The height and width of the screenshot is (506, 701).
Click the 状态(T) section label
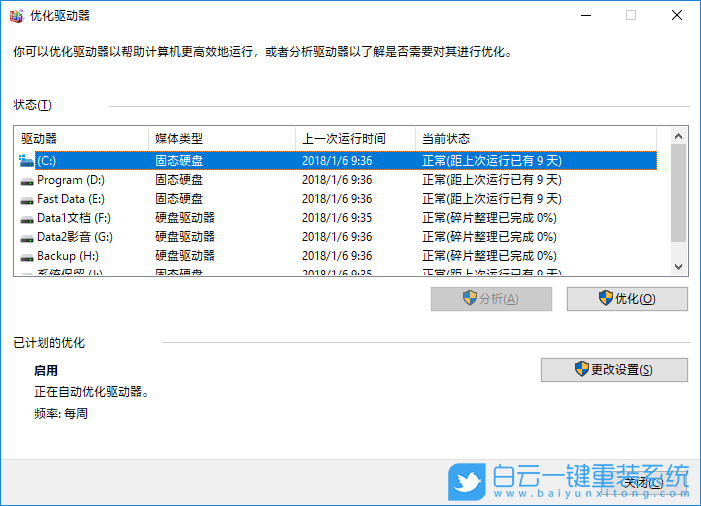point(33,105)
